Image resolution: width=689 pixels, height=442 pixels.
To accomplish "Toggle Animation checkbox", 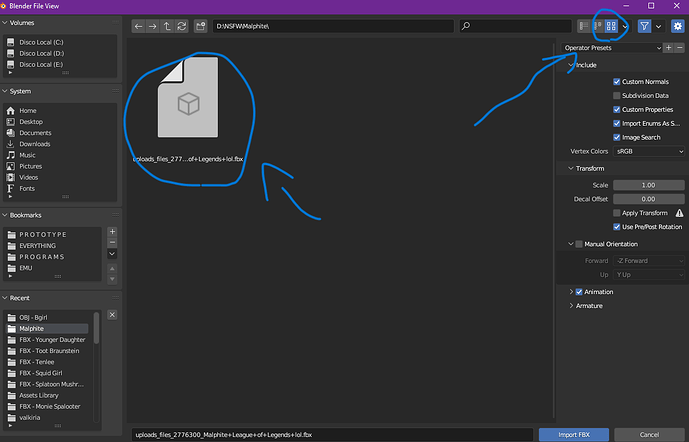I will (579, 292).
